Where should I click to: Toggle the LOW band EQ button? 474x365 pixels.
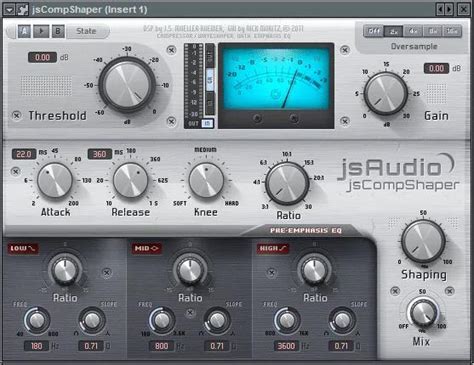point(23,248)
